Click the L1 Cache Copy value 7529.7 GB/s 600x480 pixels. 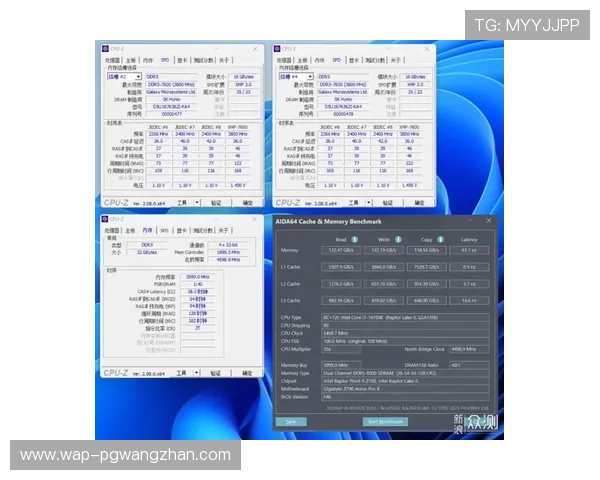click(426, 267)
